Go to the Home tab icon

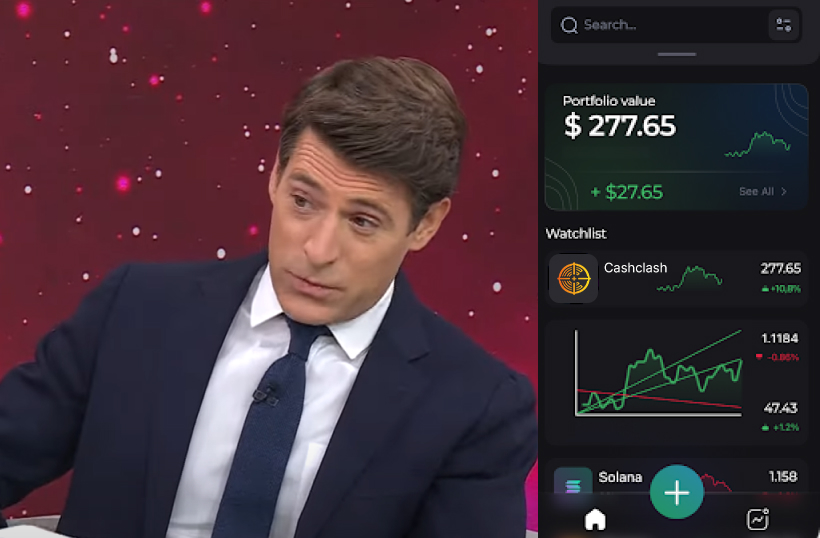coord(595,520)
